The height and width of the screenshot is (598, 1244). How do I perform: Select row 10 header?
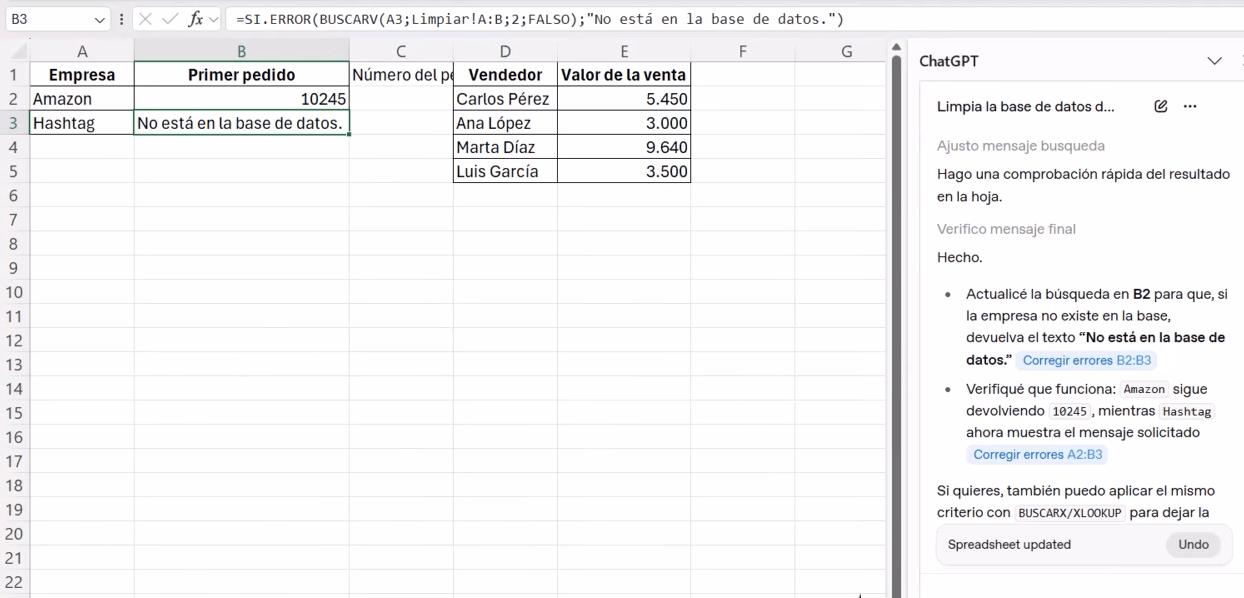(x=14, y=292)
